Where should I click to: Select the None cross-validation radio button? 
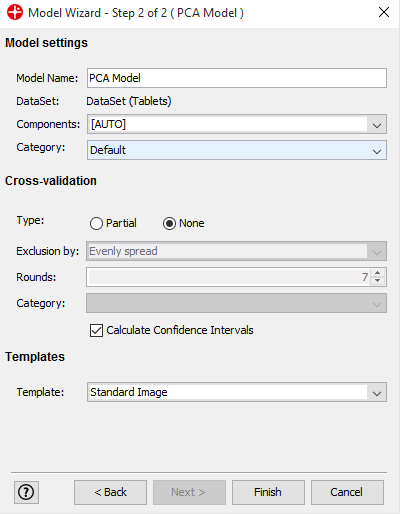[x=169, y=223]
